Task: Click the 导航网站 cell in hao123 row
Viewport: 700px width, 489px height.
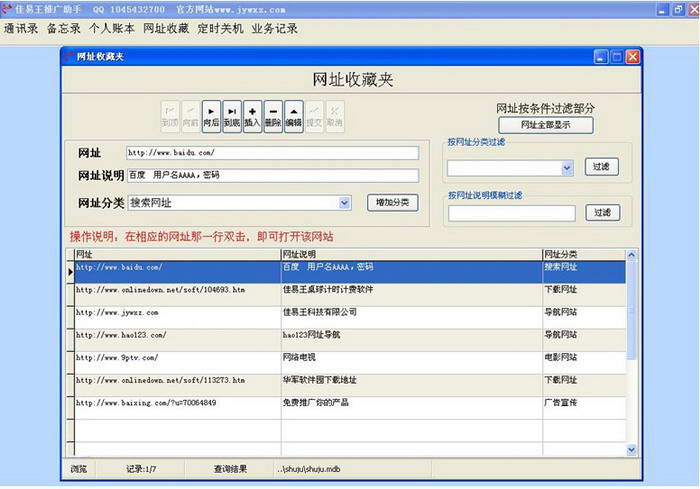Action: (x=584, y=340)
